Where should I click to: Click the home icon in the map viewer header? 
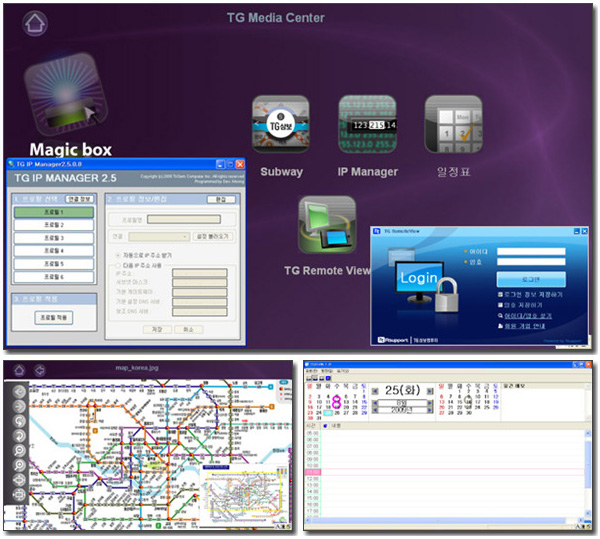[x=20, y=370]
